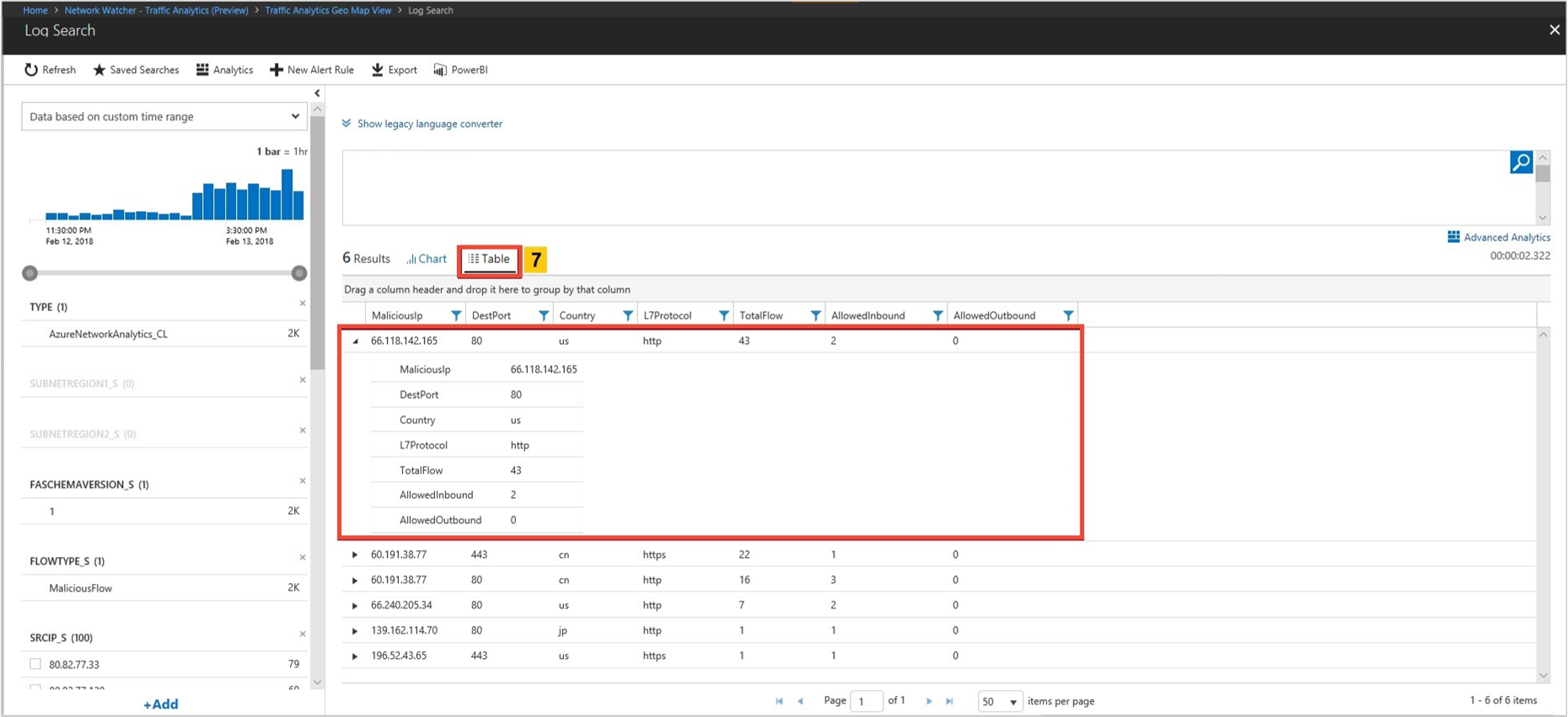Click the left pane scrollbar down arrow
The width and height of the screenshot is (1568, 717).
(x=317, y=682)
